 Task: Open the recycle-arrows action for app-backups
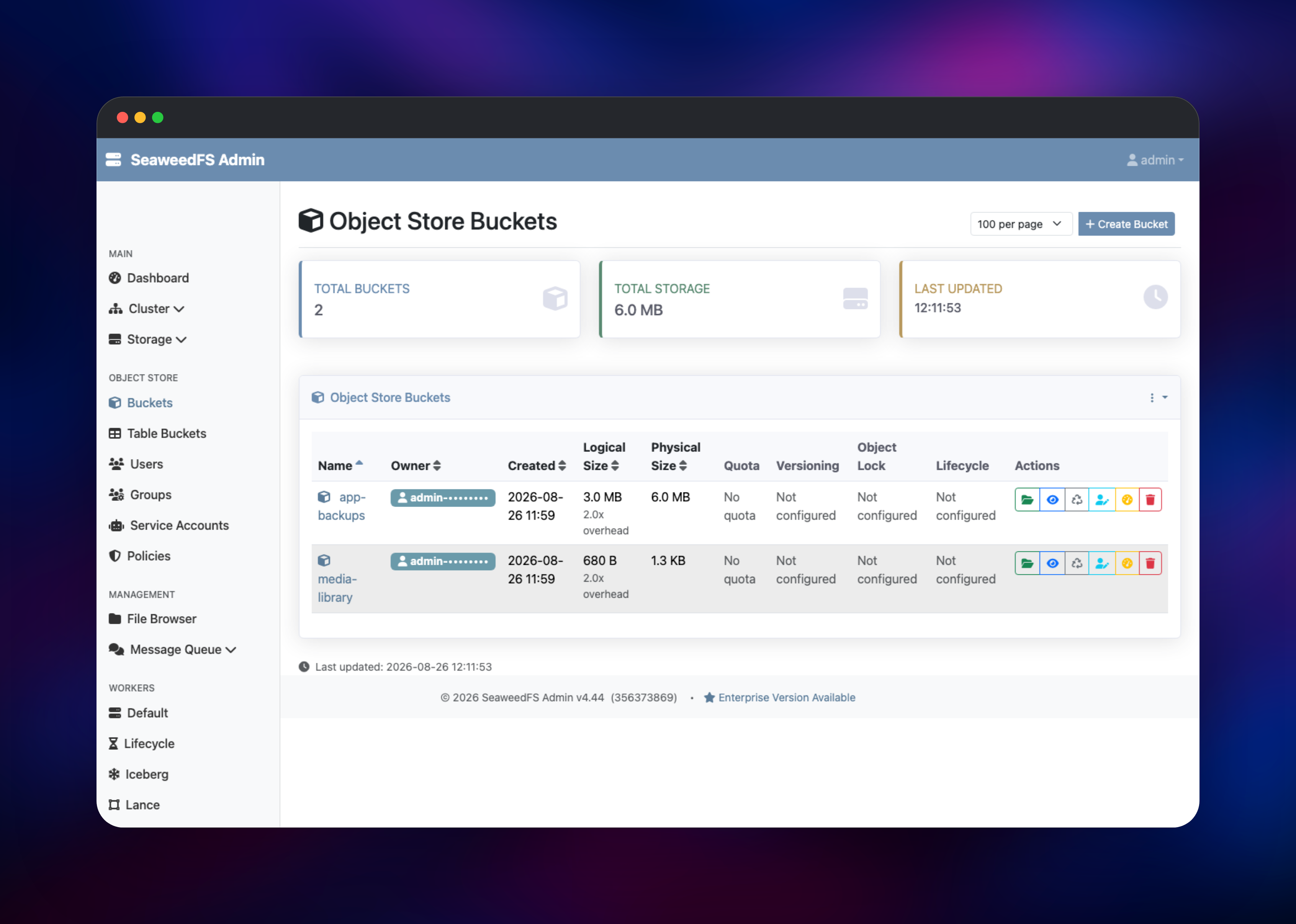[1077, 500]
